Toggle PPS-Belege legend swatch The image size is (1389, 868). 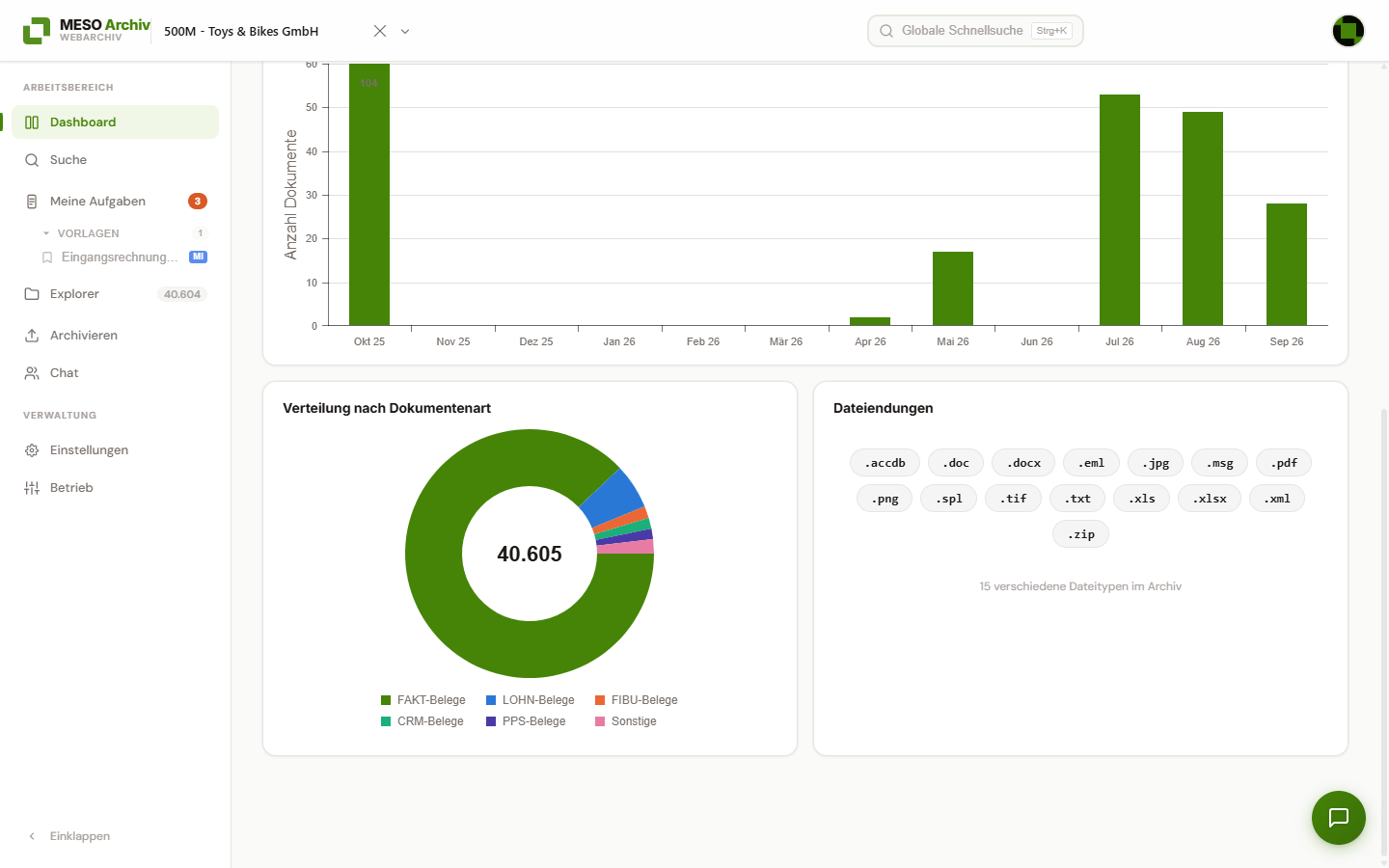point(491,721)
